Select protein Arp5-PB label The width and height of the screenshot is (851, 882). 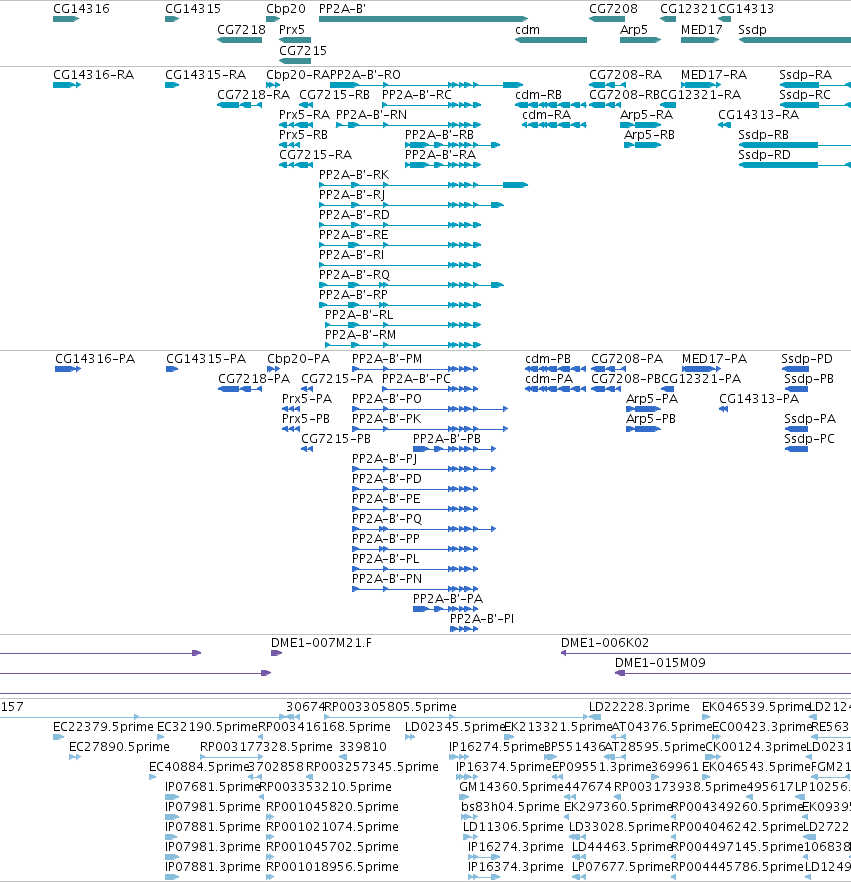pyautogui.click(x=651, y=419)
